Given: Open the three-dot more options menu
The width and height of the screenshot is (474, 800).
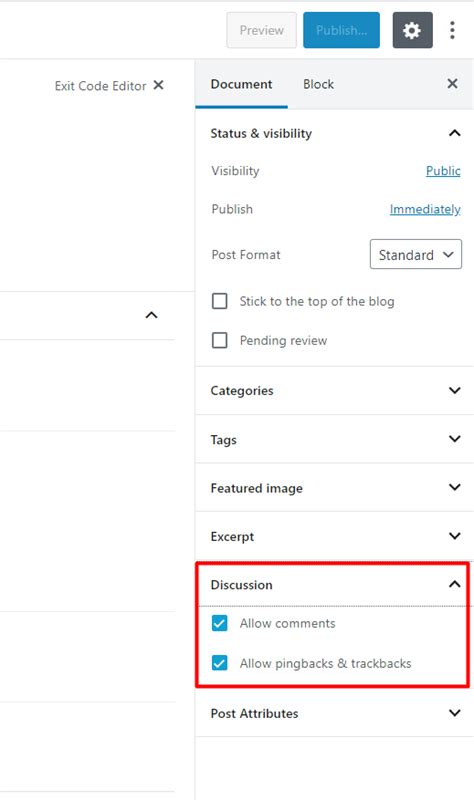Looking at the screenshot, I should 452,31.
